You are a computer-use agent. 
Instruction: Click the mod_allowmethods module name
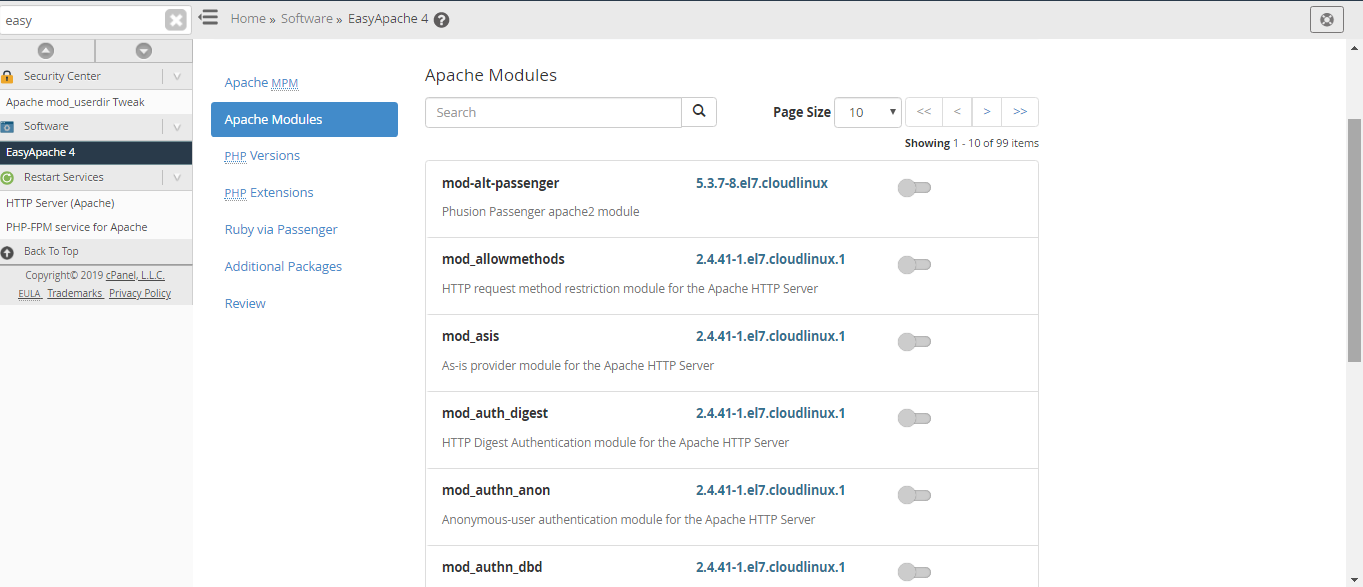503,259
